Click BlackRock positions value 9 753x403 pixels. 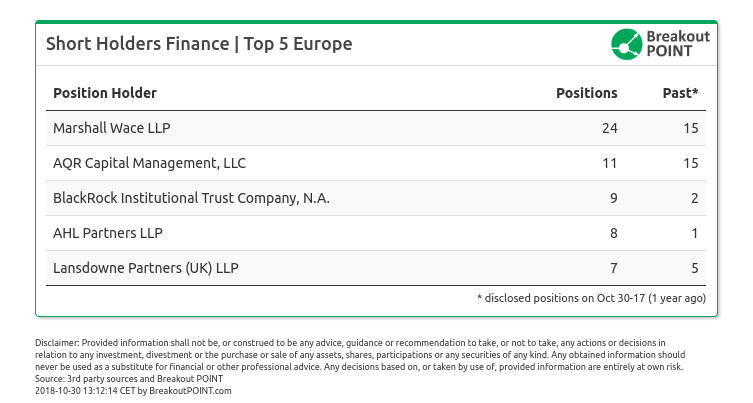click(x=613, y=198)
